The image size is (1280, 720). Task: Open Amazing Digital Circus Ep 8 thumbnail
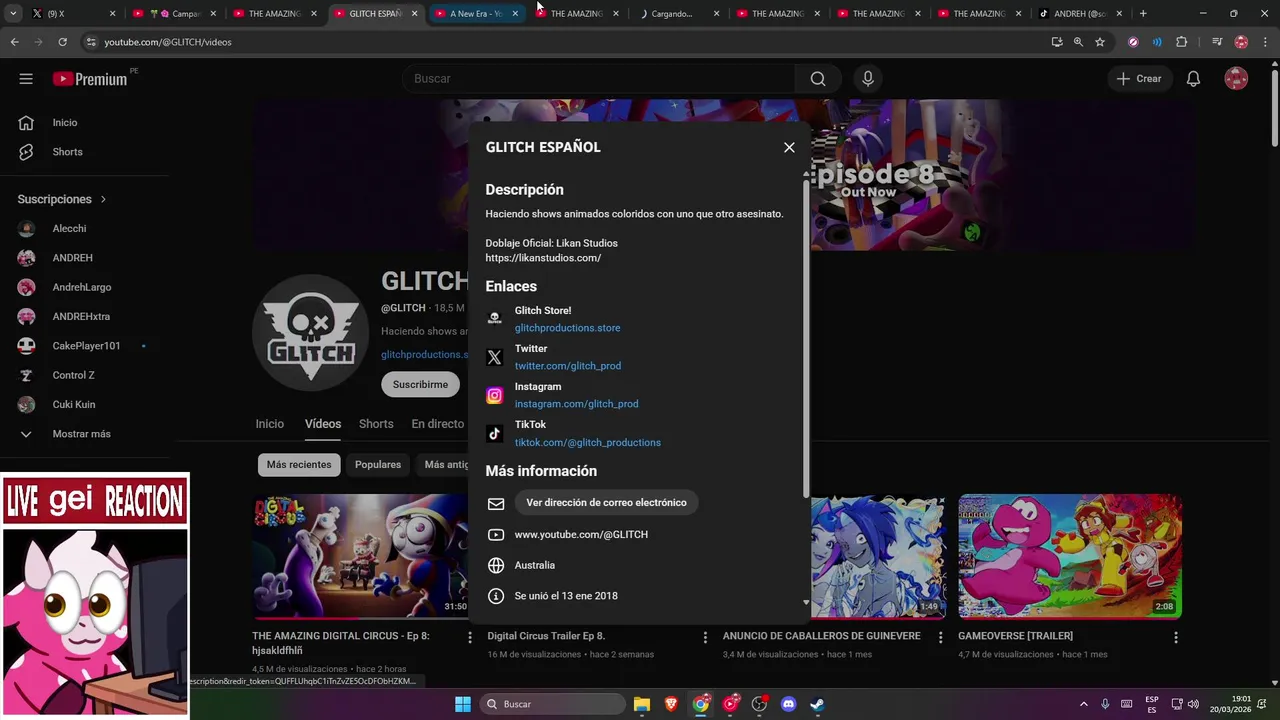coord(360,556)
